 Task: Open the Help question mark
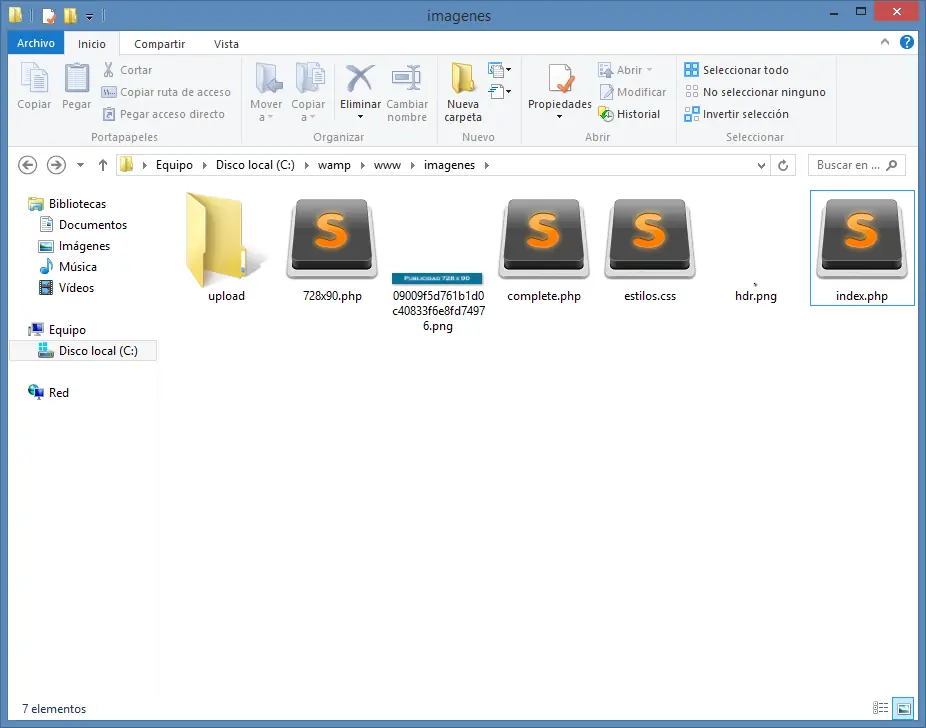point(907,42)
